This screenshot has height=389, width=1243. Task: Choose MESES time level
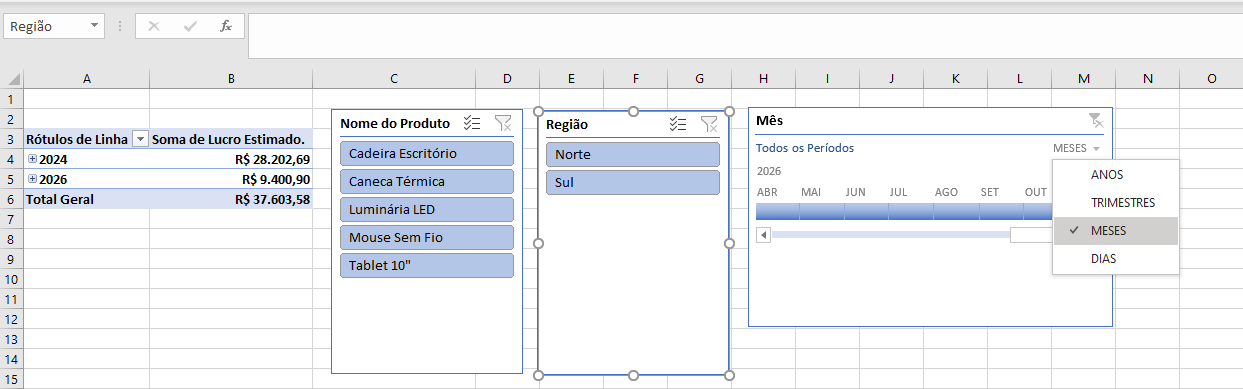click(x=1116, y=230)
